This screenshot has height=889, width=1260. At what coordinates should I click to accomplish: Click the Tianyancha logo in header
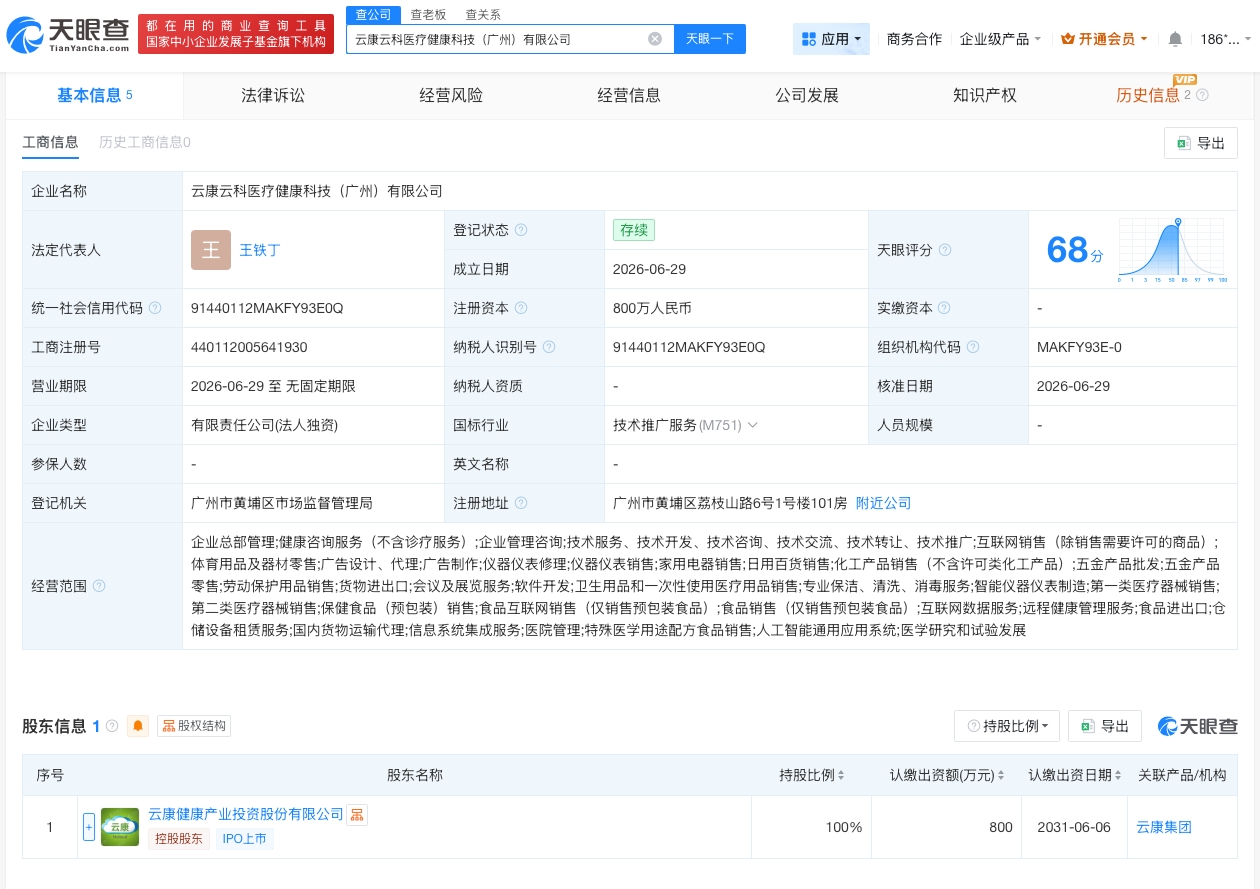(x=68, y=36)
